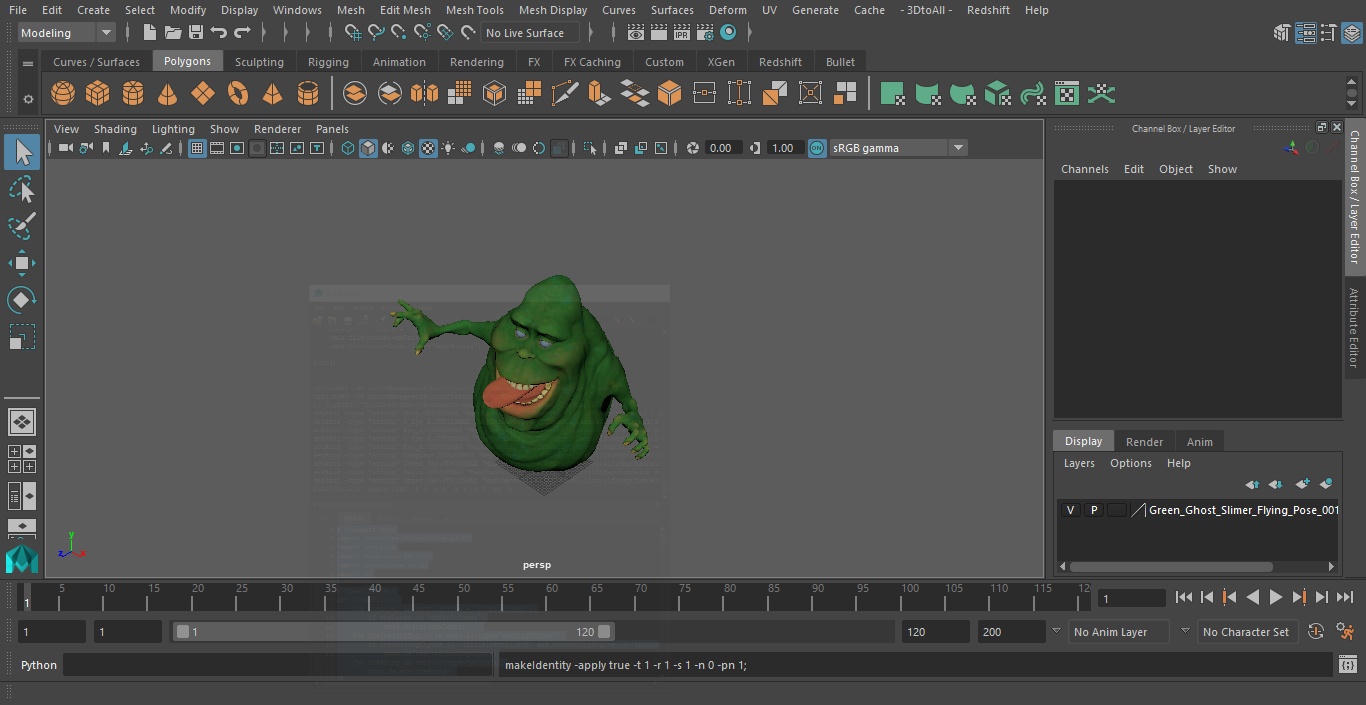
Task: Click the New Scene file icon
Action: (x=149, y=33)
